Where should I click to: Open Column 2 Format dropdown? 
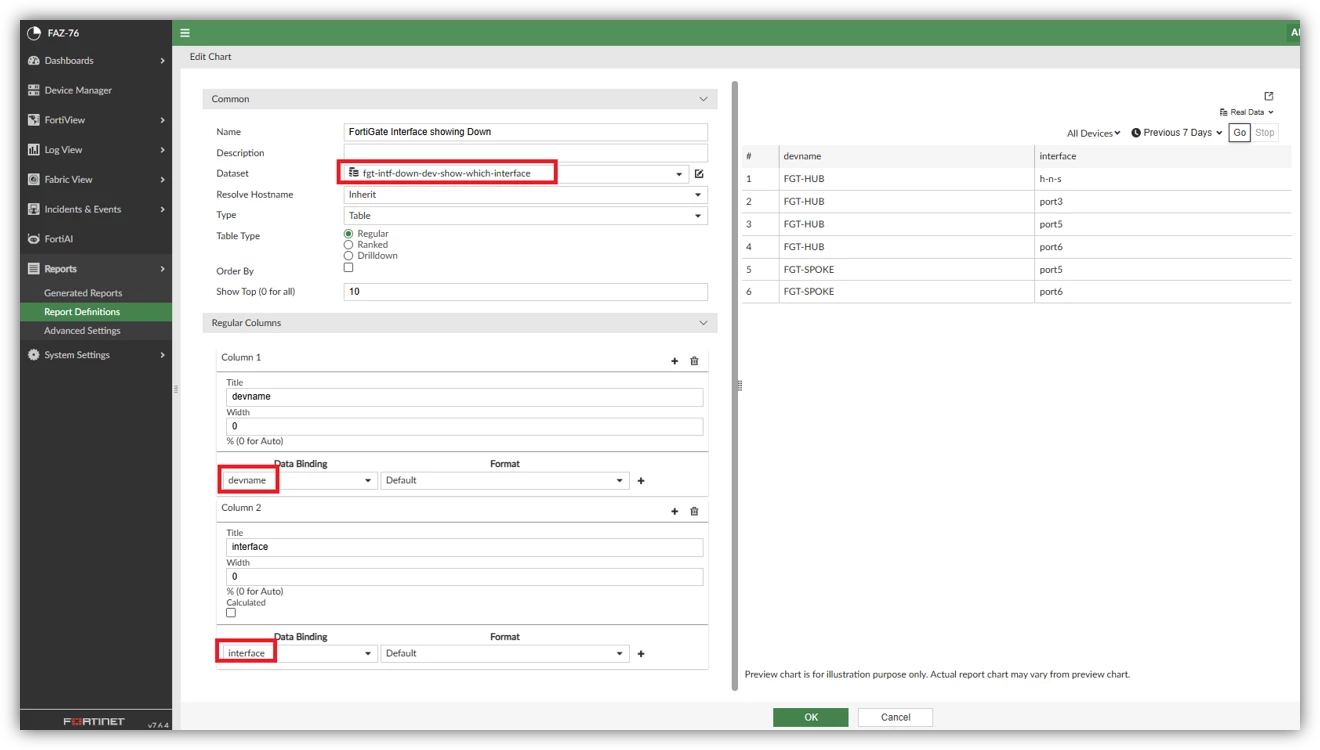505,654
